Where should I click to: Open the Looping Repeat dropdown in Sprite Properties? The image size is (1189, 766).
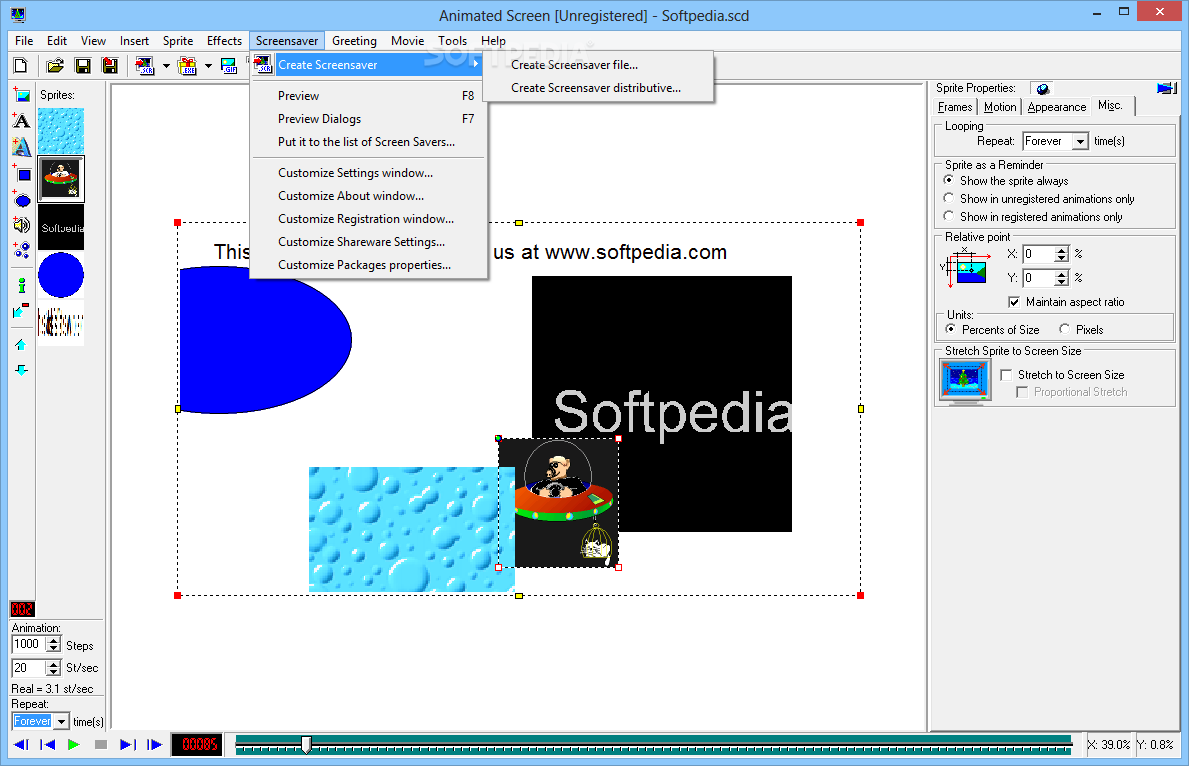pos(1080,141)
